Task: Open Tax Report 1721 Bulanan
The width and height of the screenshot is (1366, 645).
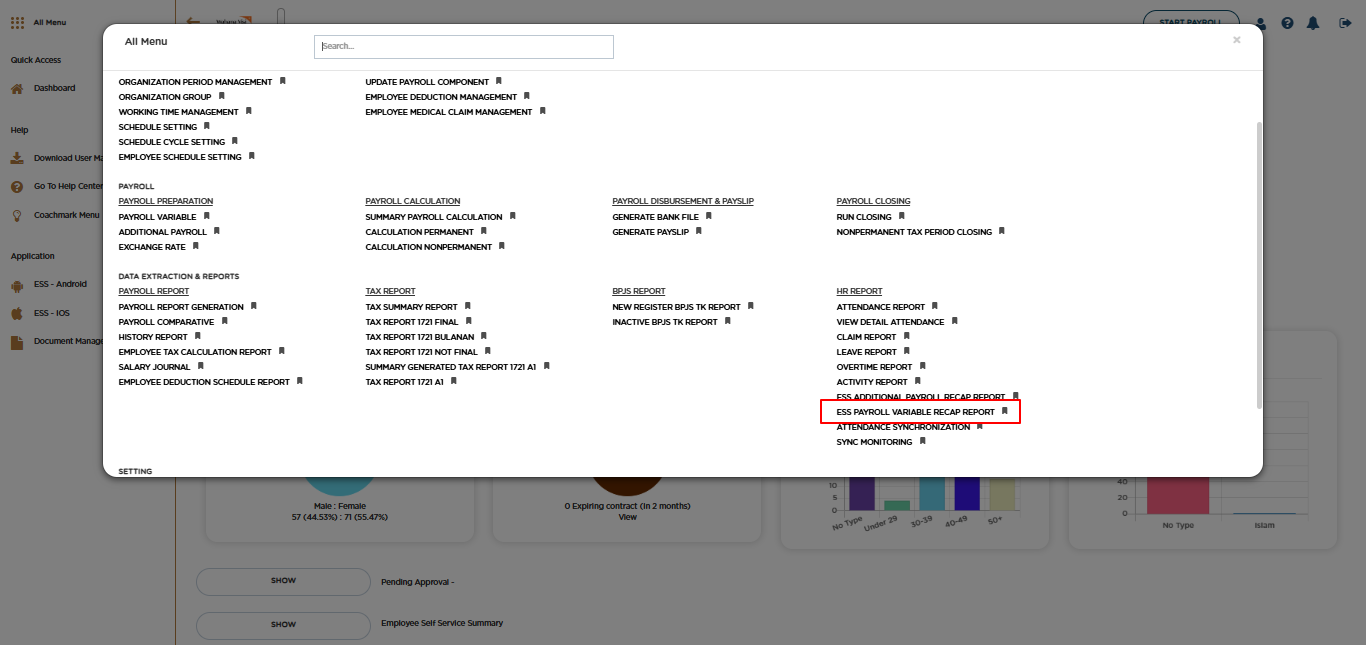Action: pyautogui.click(x=420, y=337)
